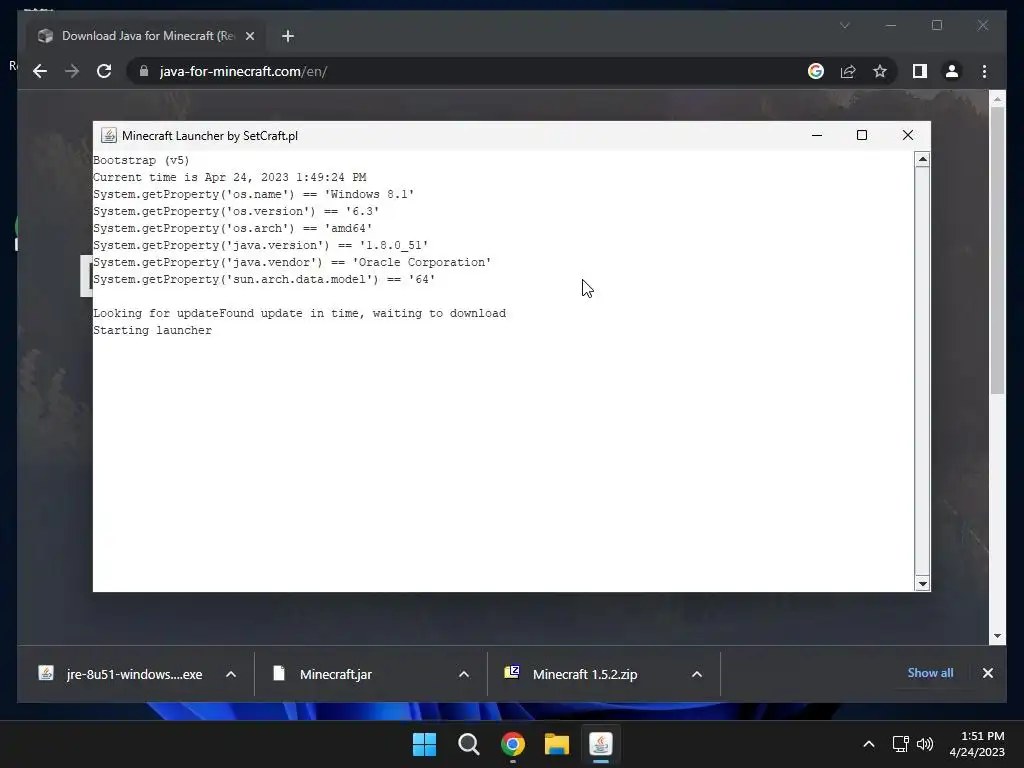Click 'Looking for update' console line
Image resolution: width=1024 pixels, height=768 pixels.
(299, 313)
